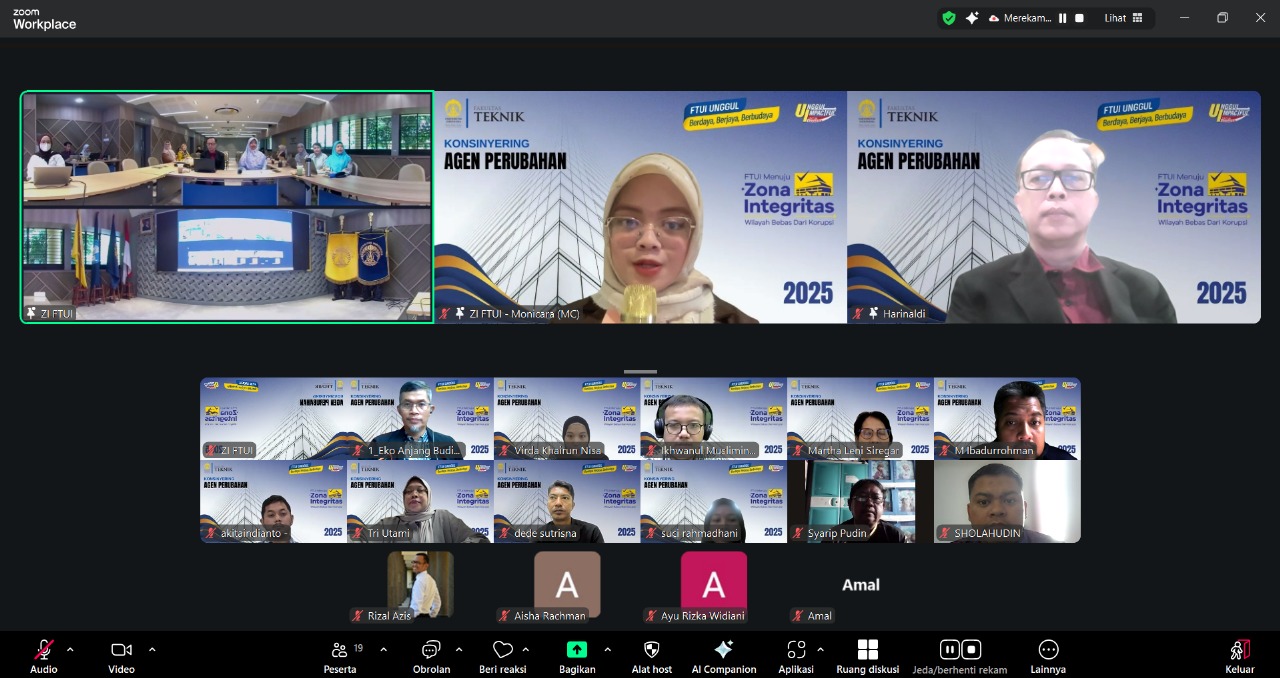
Task: Toggle the camera with the Video button
Action: click(121, 656)
